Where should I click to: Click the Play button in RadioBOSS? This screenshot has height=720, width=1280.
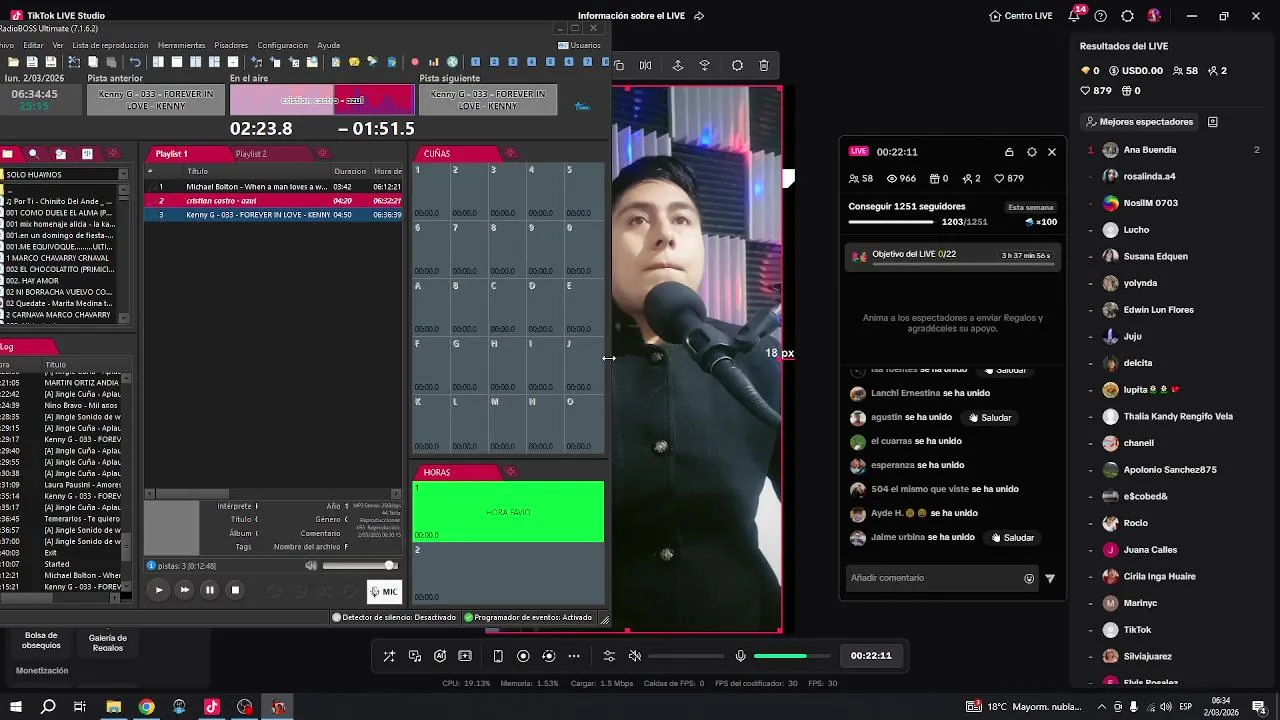158,590
